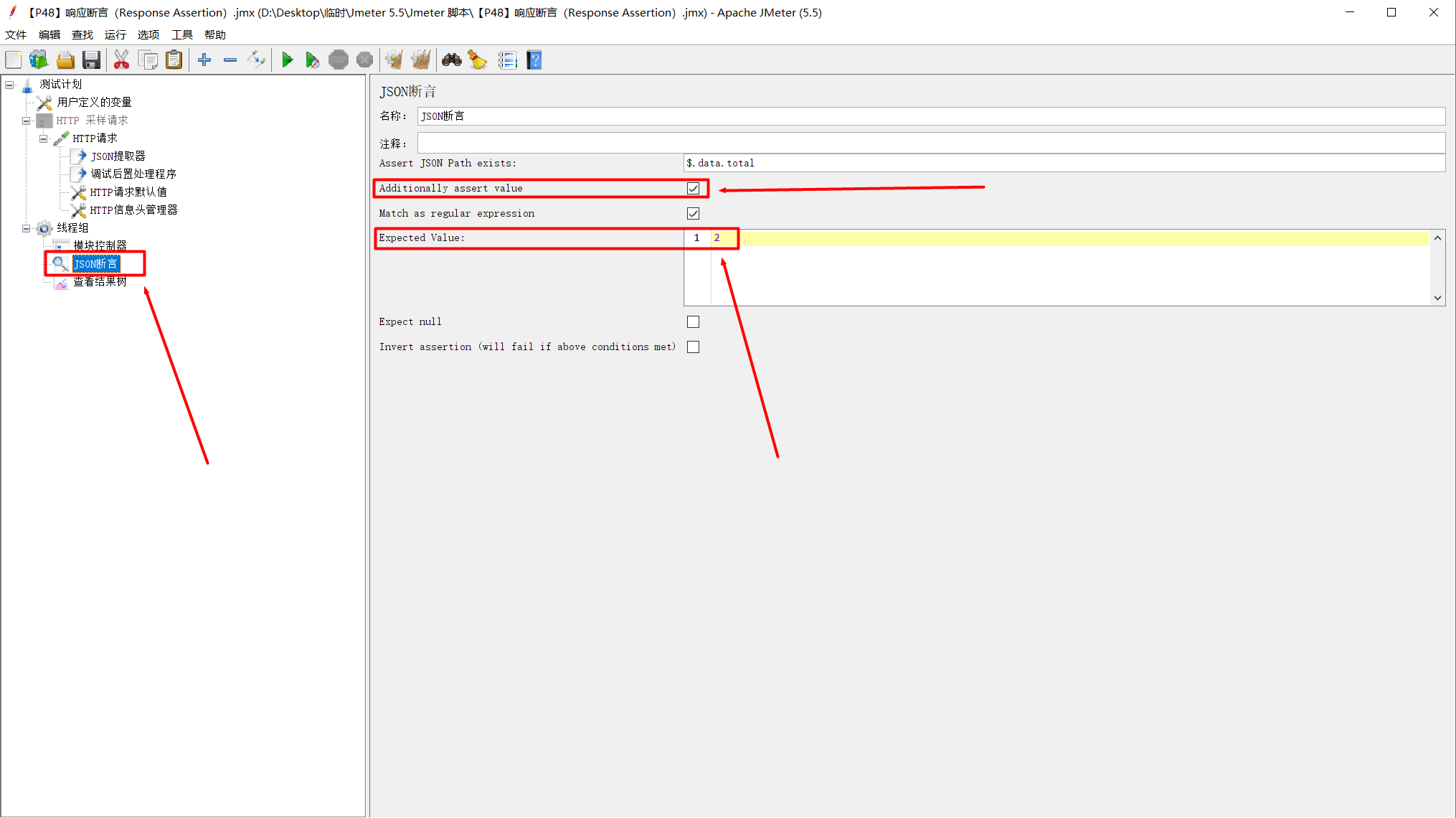Open the 编辑 menu

tap(49, 34)
